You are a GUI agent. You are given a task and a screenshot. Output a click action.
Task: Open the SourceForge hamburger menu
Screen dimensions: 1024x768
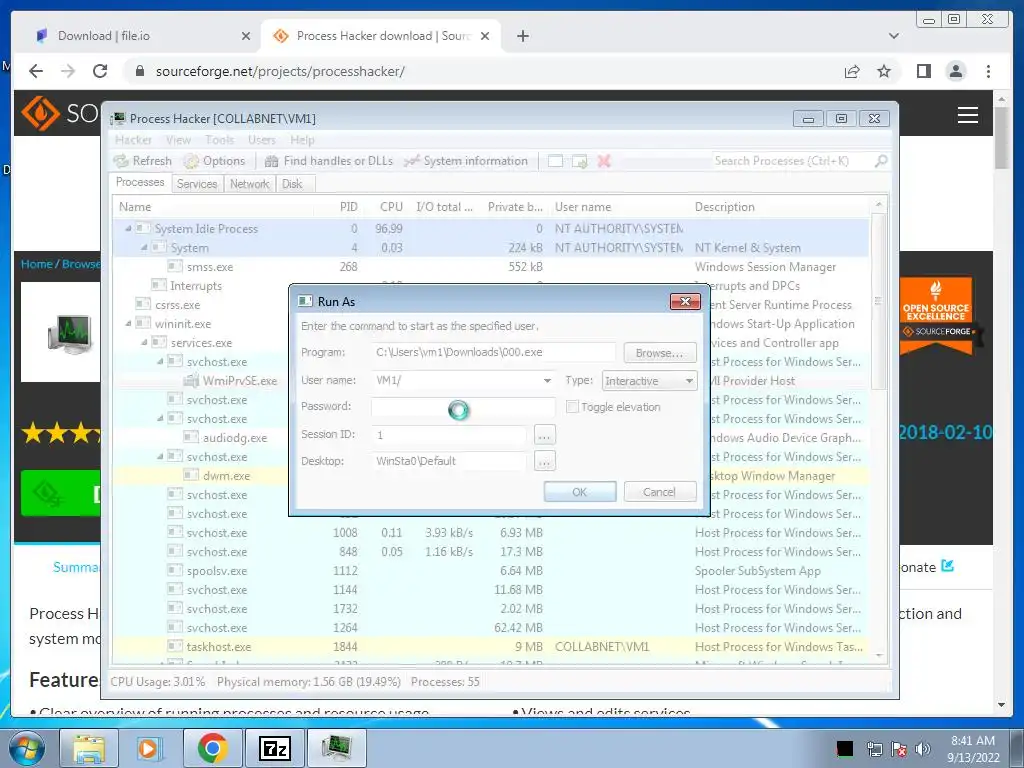click(967, 115)
